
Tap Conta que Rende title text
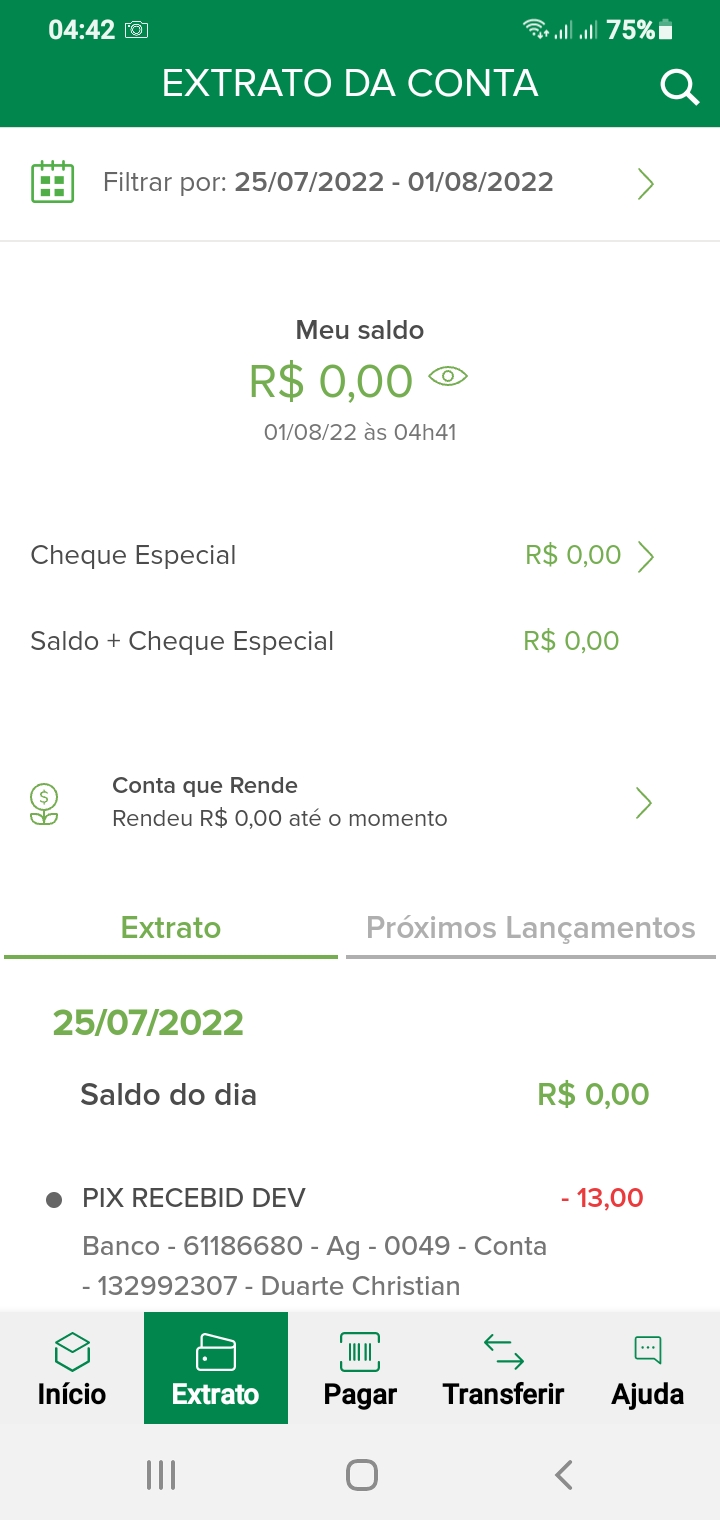point(205,786)
